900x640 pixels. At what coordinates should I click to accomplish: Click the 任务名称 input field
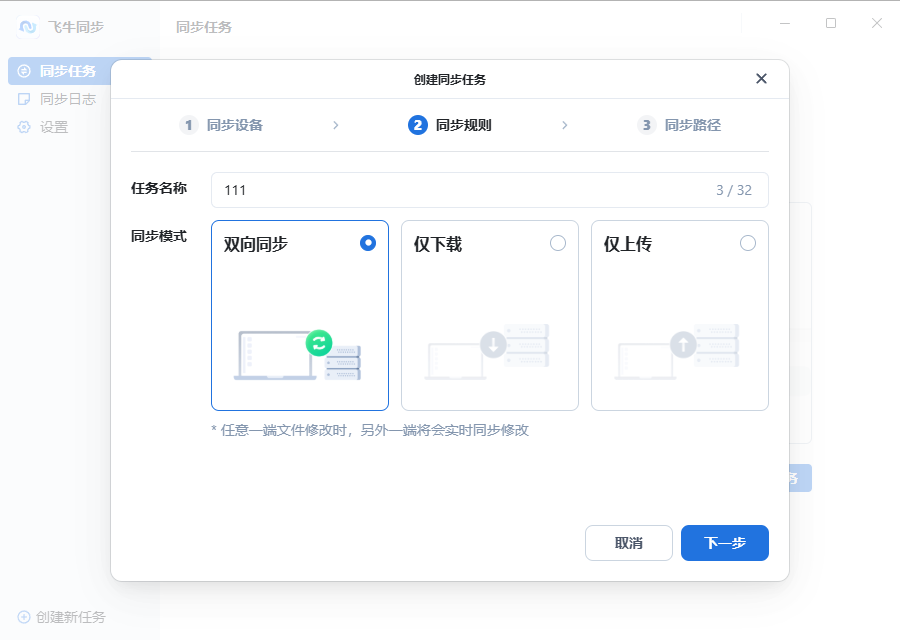pos(490,190)
